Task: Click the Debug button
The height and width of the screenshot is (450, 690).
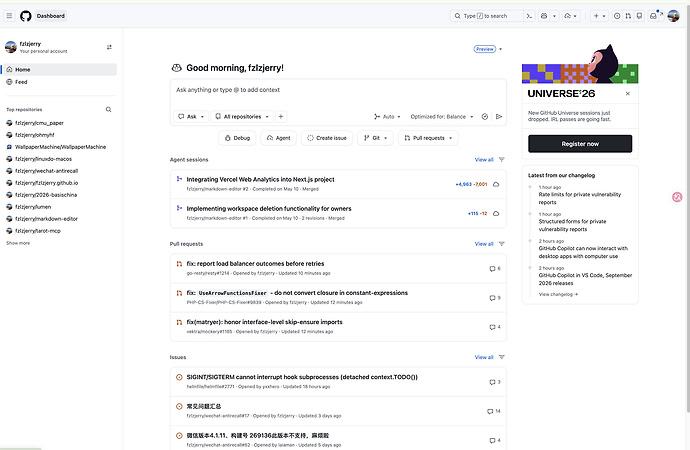Action: point(237,138)
